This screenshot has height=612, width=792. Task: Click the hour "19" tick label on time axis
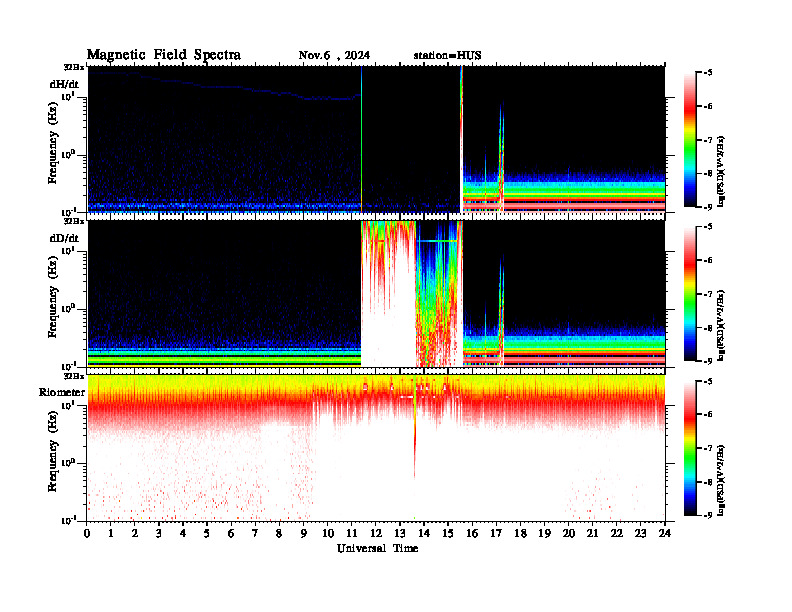coord(544,534)
